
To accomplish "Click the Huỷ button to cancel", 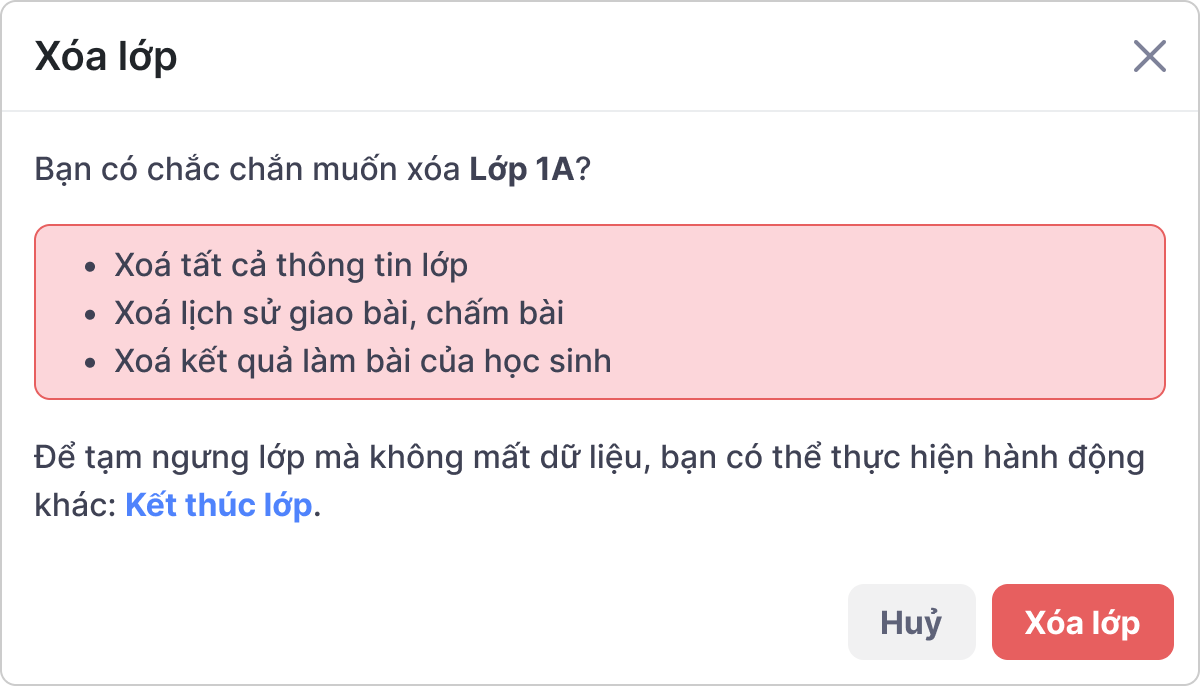I will click(911, 622).
